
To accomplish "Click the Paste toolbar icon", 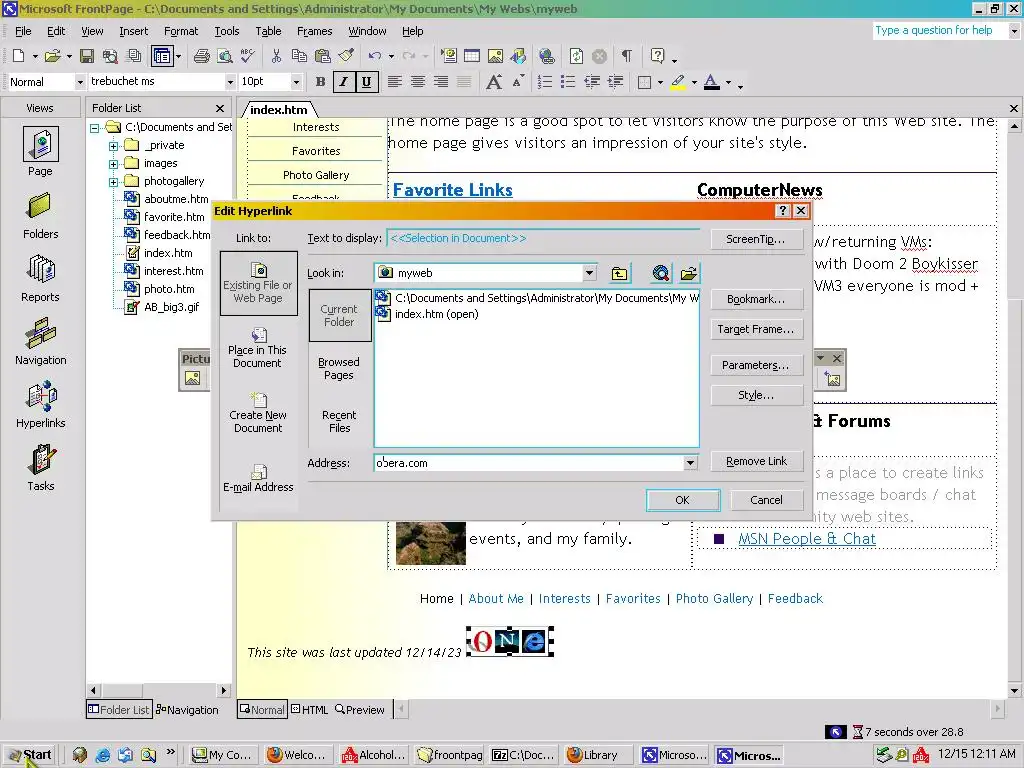I will pyautogui.click(x=323, y=56).
